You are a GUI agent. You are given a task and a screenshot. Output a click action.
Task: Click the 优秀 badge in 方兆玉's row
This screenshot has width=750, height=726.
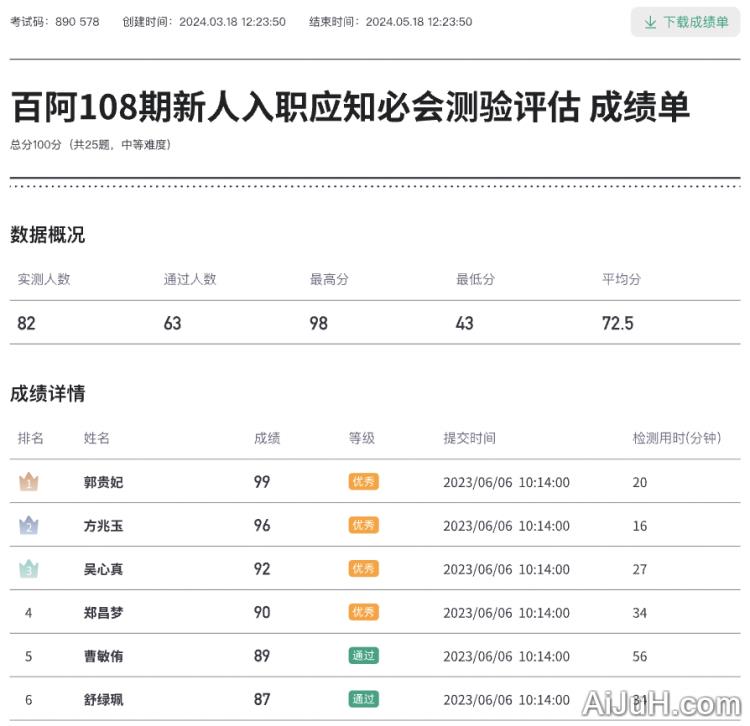click(364, 525)
